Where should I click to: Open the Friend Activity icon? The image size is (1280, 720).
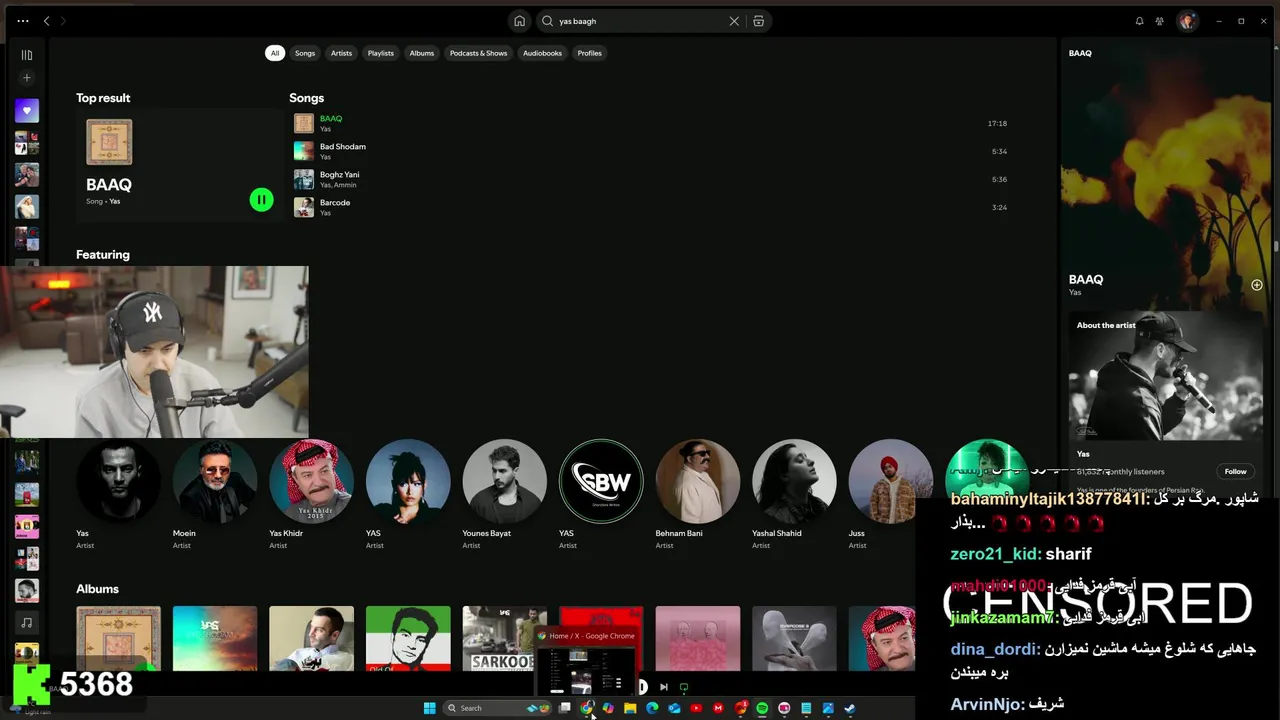point(1160,21)
